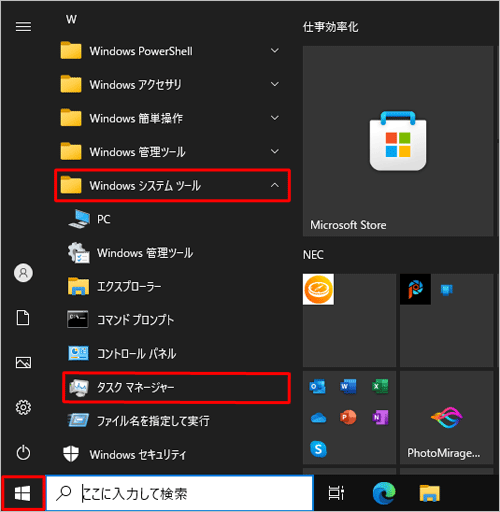Open the user account icon in sidebar
The height and width of the screenshot is (512, 500).
tap(23, 273)
